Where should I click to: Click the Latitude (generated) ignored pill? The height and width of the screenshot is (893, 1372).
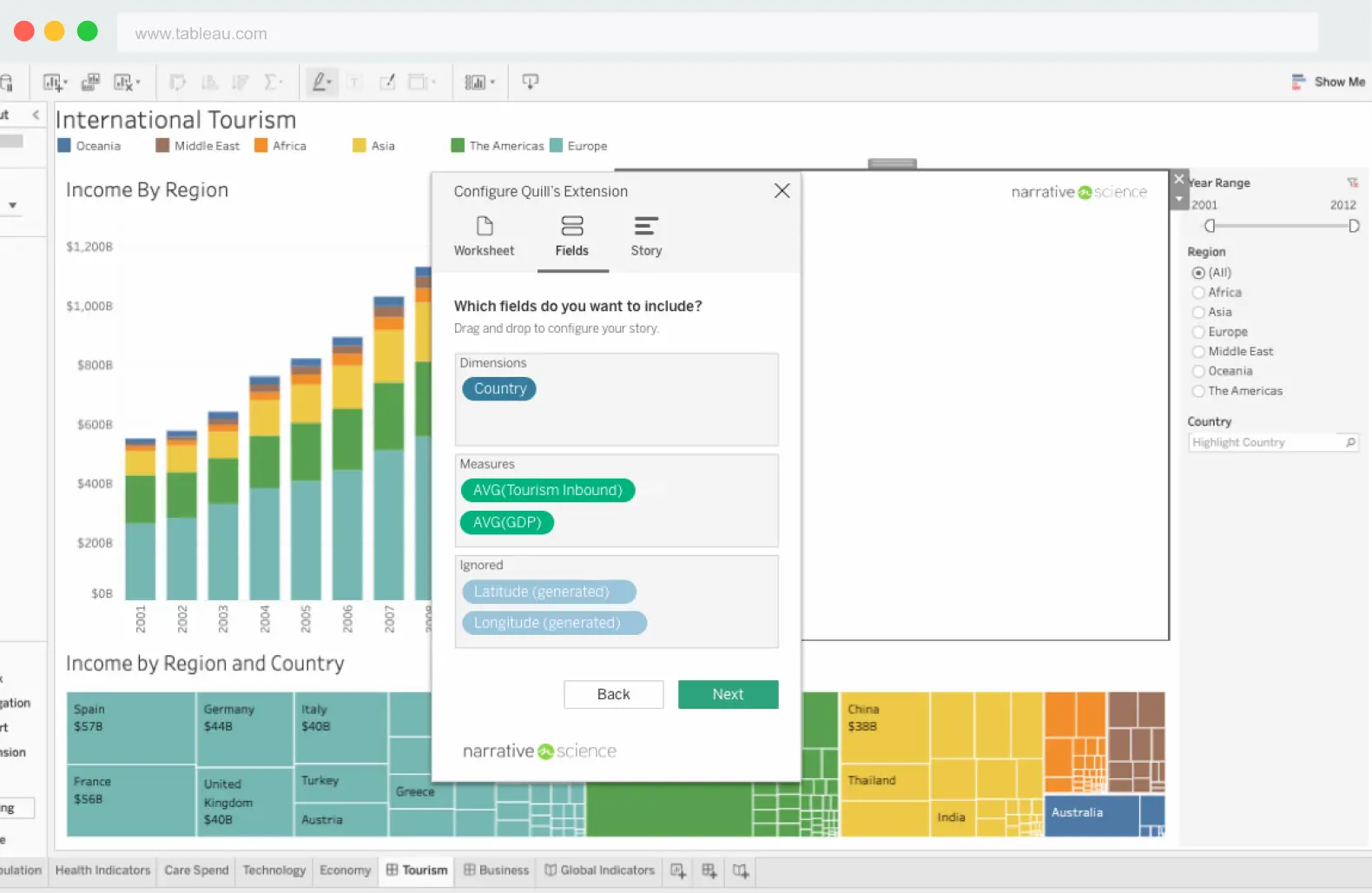tap(549, 592)
